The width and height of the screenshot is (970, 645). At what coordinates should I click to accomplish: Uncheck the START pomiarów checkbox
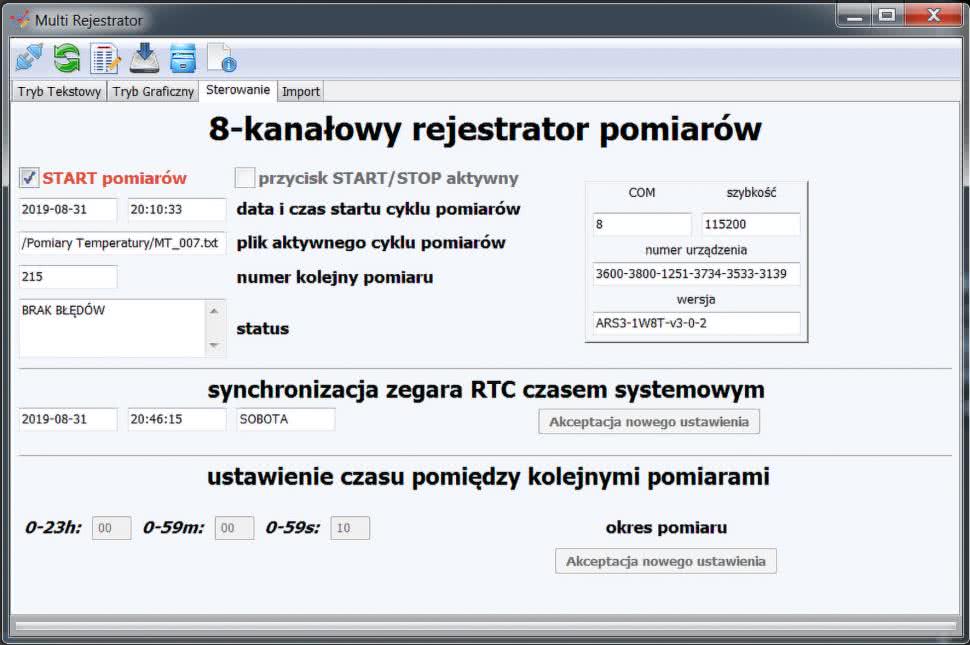pyautogui.click(x=29, y=178)
